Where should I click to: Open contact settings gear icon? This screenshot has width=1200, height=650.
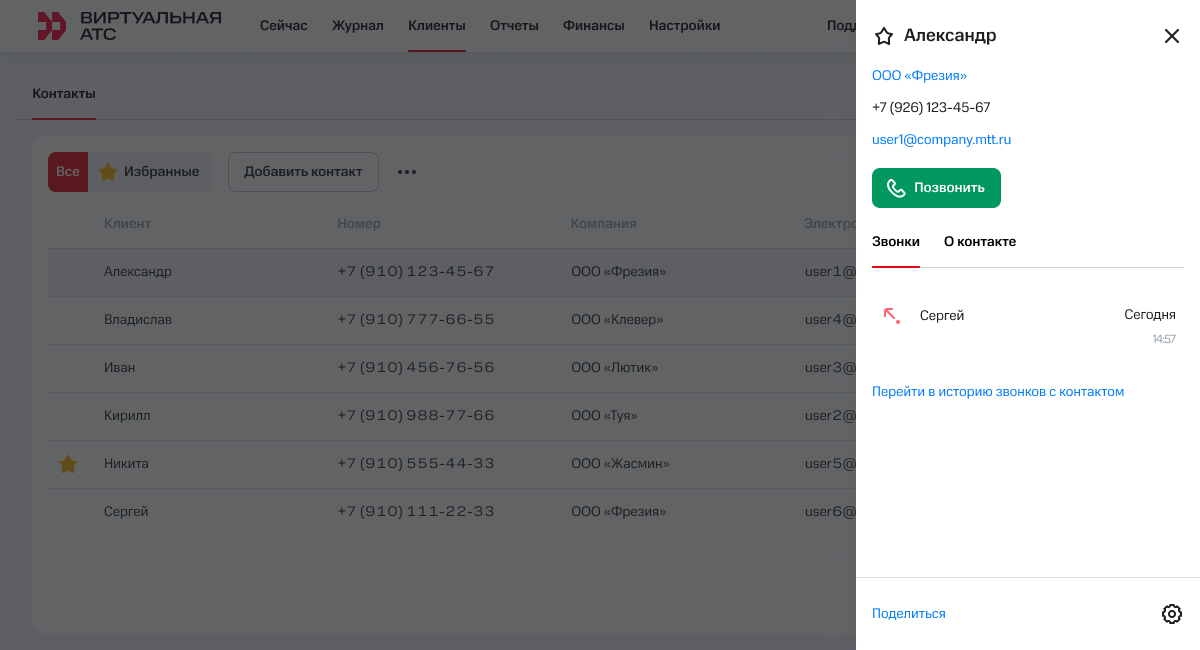tap(1171, 614)
